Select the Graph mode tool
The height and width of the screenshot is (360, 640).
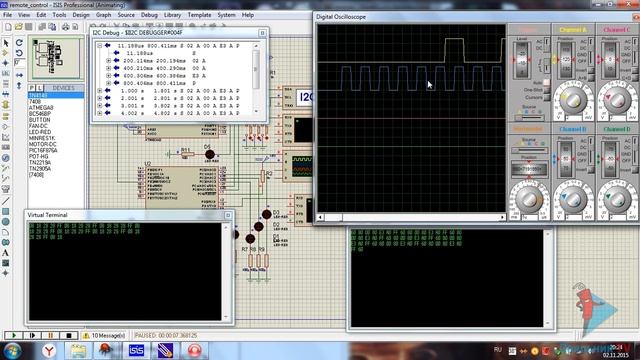(x=6, y=137)
